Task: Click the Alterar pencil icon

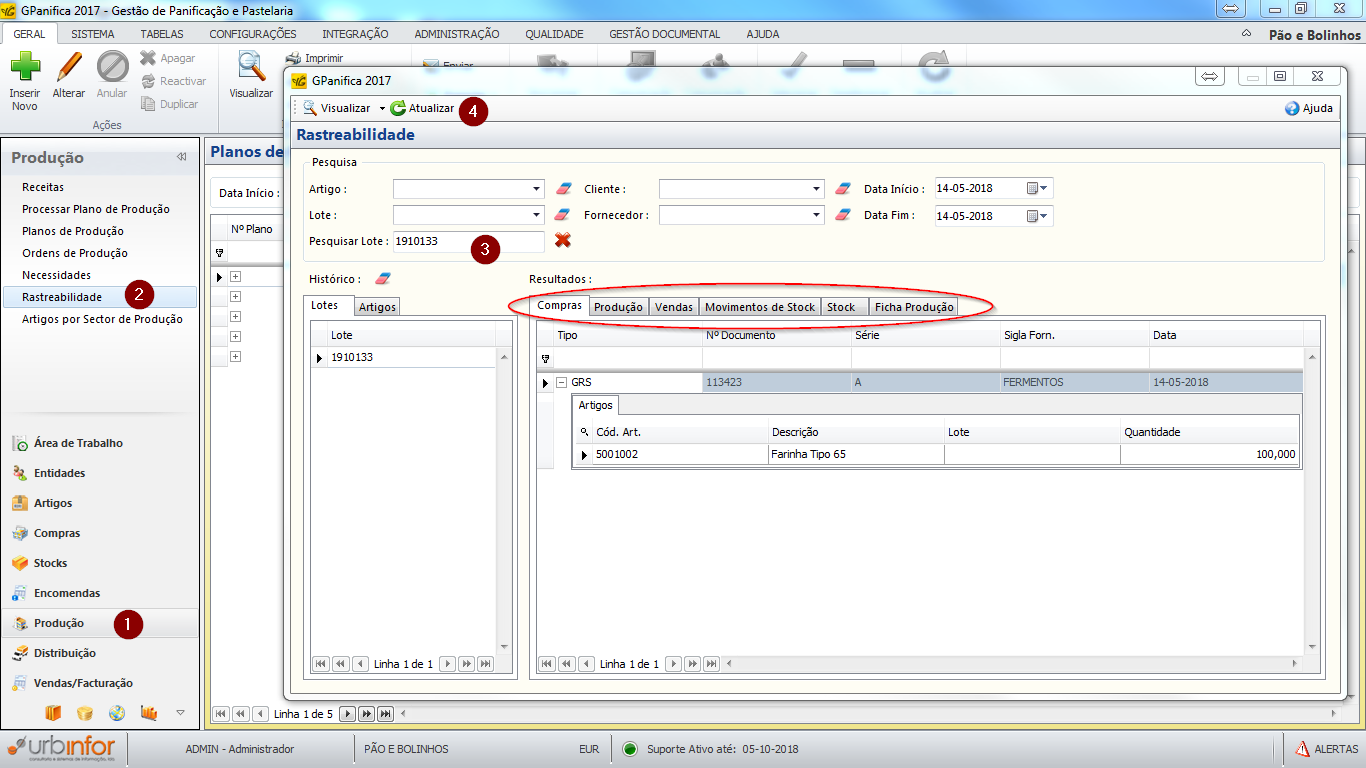Action: [x=69, y=68]
